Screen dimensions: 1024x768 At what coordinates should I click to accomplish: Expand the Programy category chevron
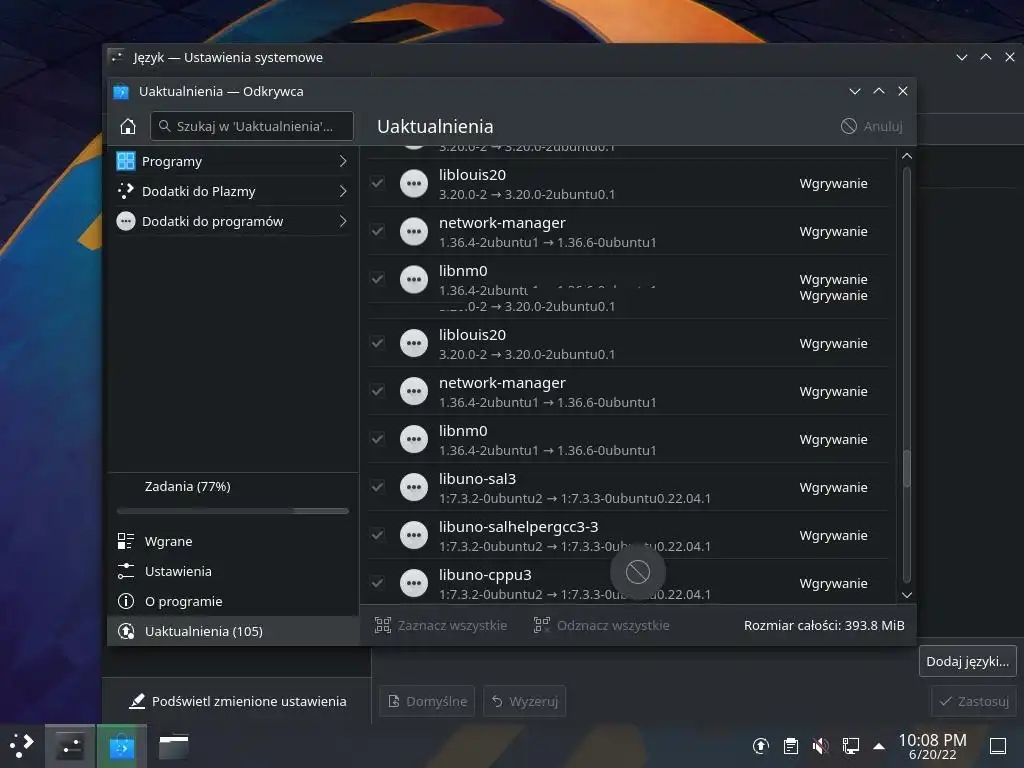pyautogui.click(x=343, y=161)
